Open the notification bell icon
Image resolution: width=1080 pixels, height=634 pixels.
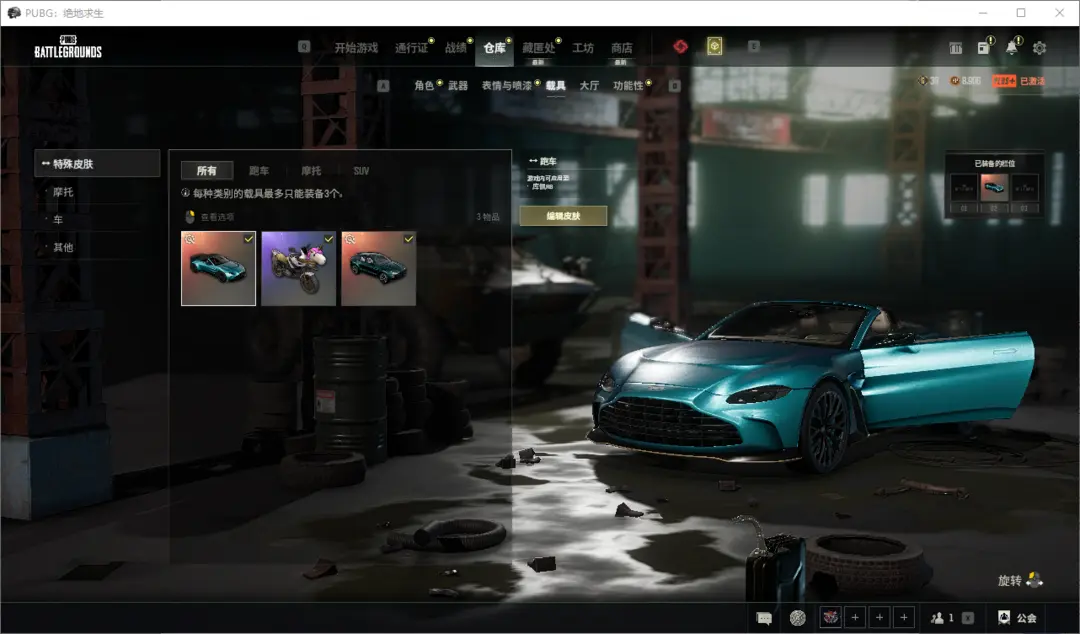(x=1011, y=48)
